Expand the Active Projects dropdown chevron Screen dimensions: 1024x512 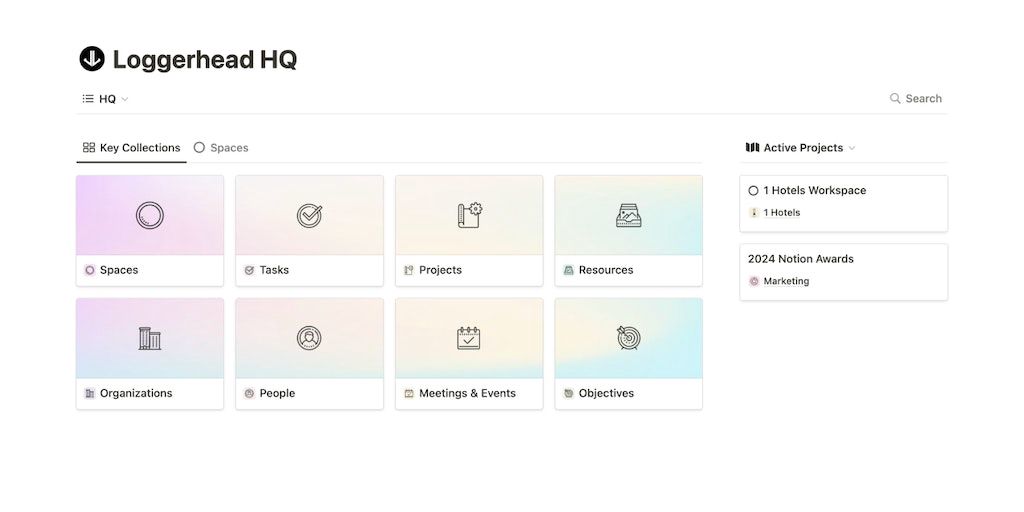(x=852, y=148)
